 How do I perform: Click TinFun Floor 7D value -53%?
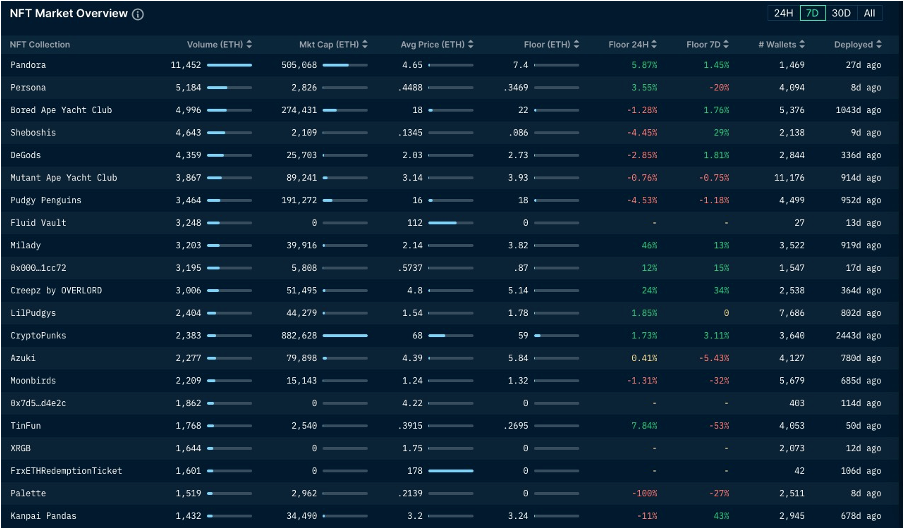[x=719, y=425]
